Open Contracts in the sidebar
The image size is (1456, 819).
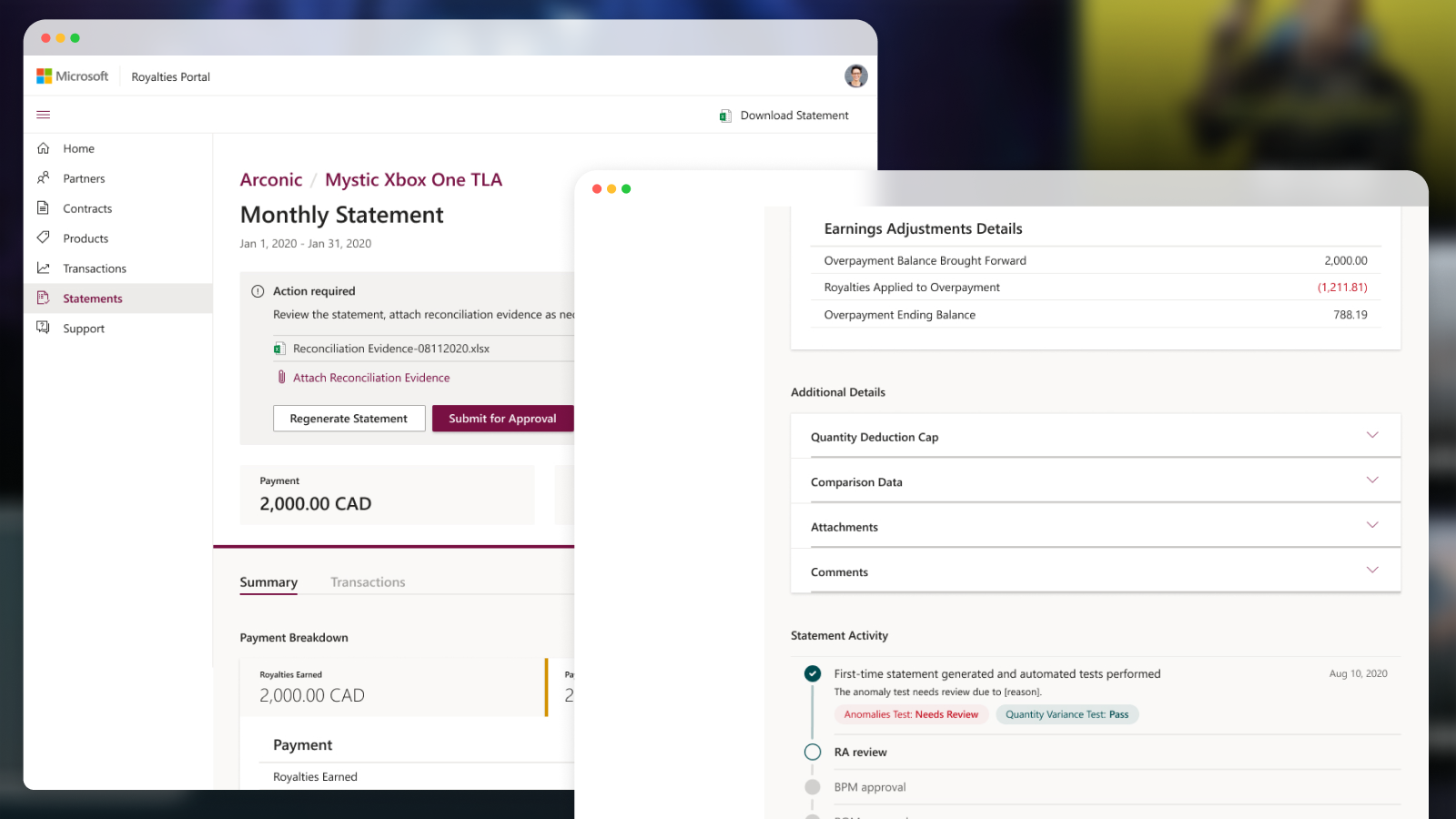tap(118, 208)
